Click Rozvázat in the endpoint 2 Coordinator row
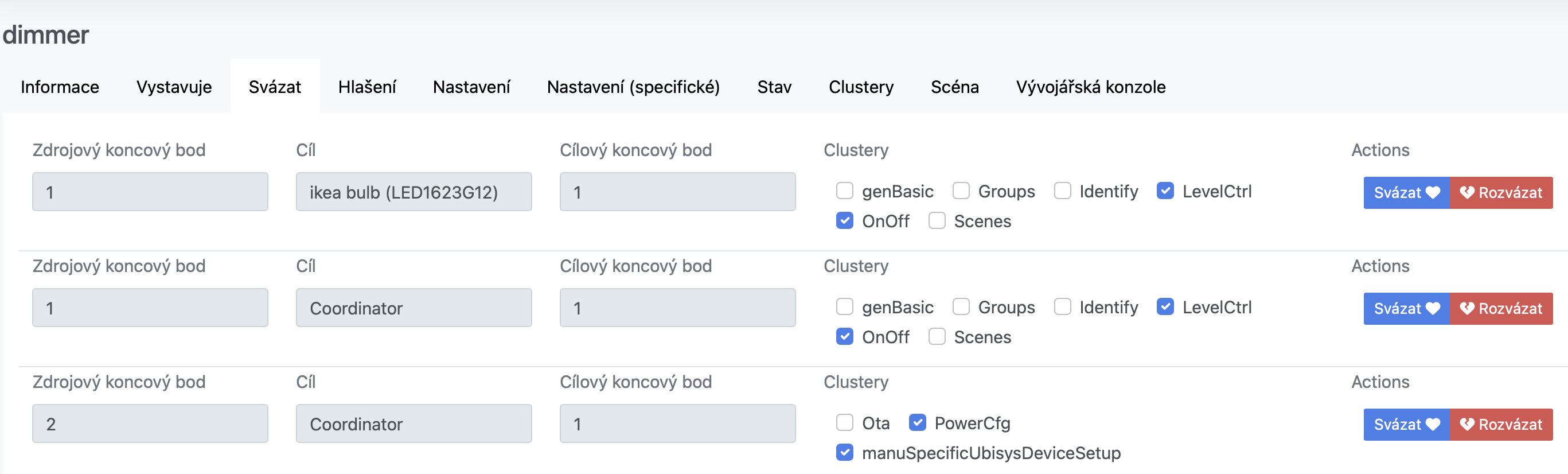 tap(1500, 424)
